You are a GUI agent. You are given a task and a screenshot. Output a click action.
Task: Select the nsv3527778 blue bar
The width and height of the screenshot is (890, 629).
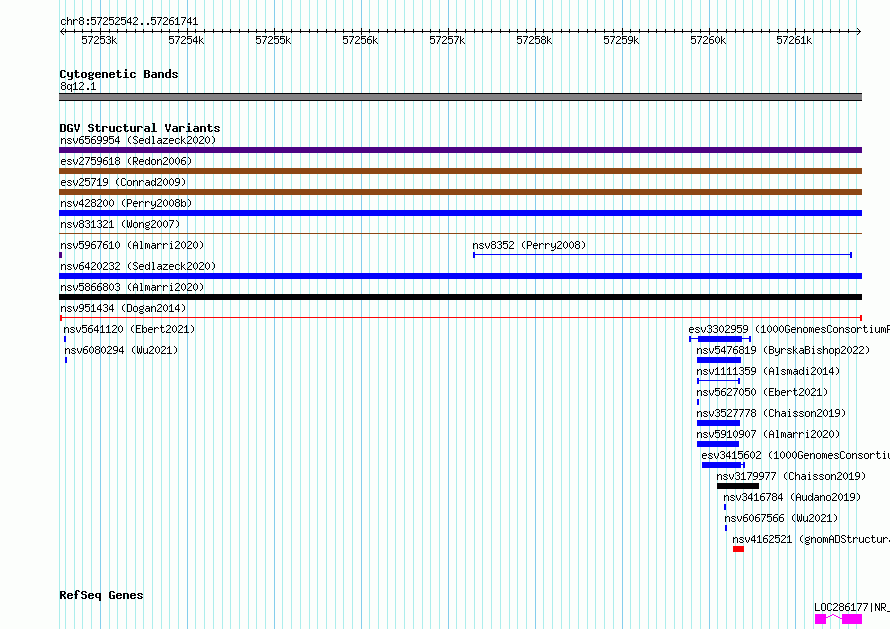(718, 423)
